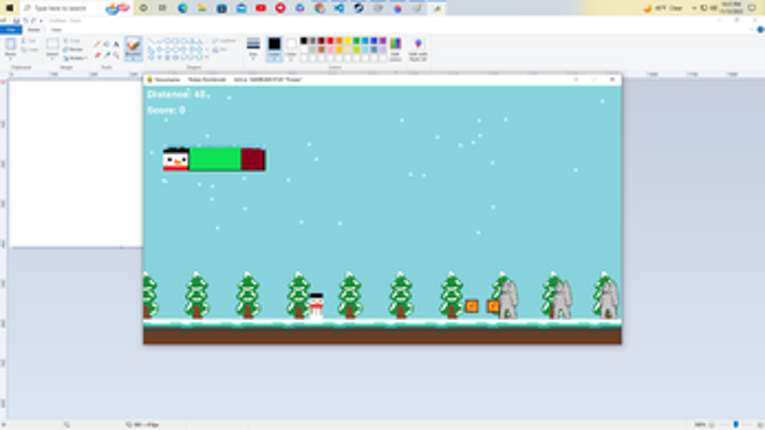
Task: Click the Resize button in Paint
Action: (73, 49)
